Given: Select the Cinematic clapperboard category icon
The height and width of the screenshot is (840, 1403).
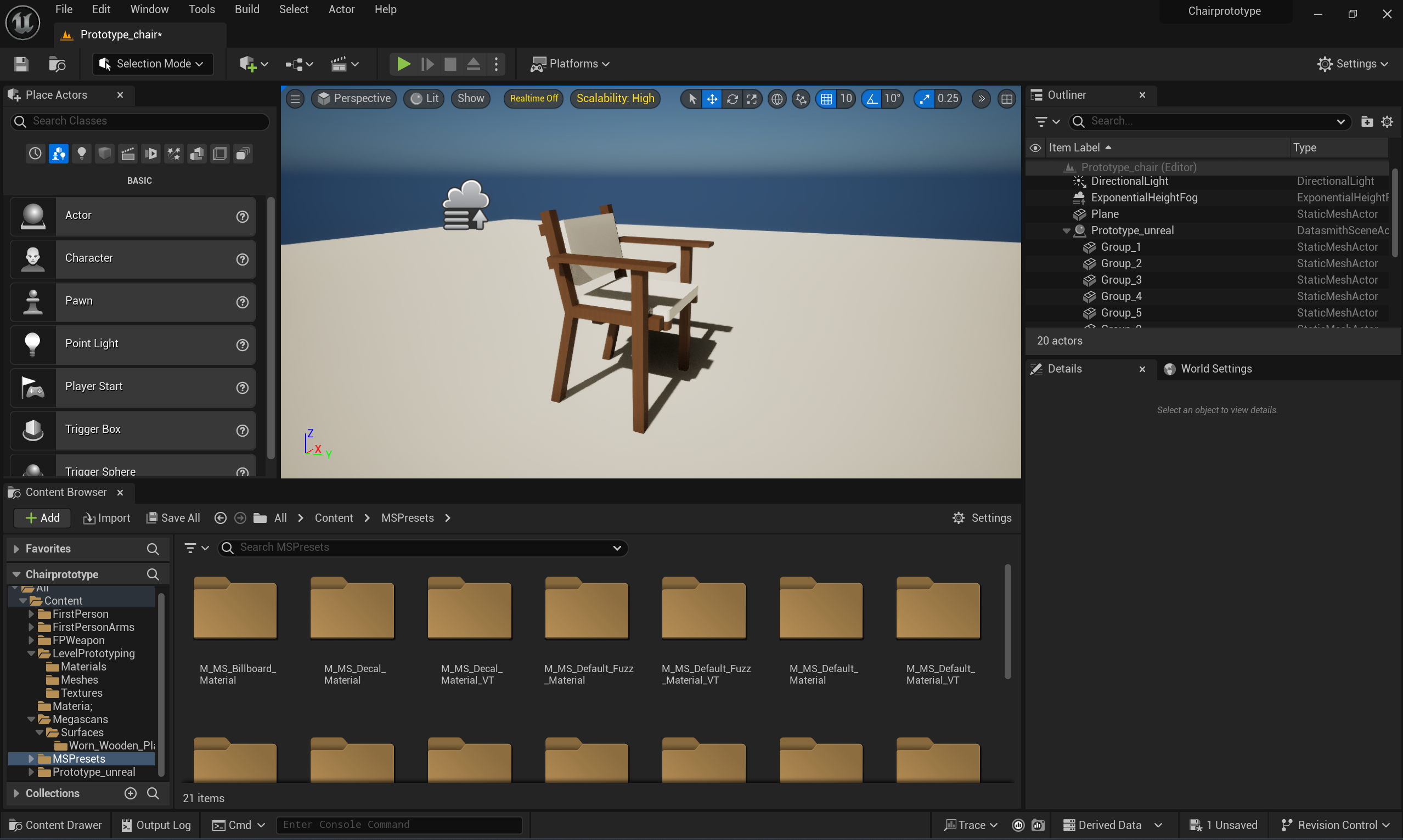Looking at the screenshot, I should (x=128, y=154).
